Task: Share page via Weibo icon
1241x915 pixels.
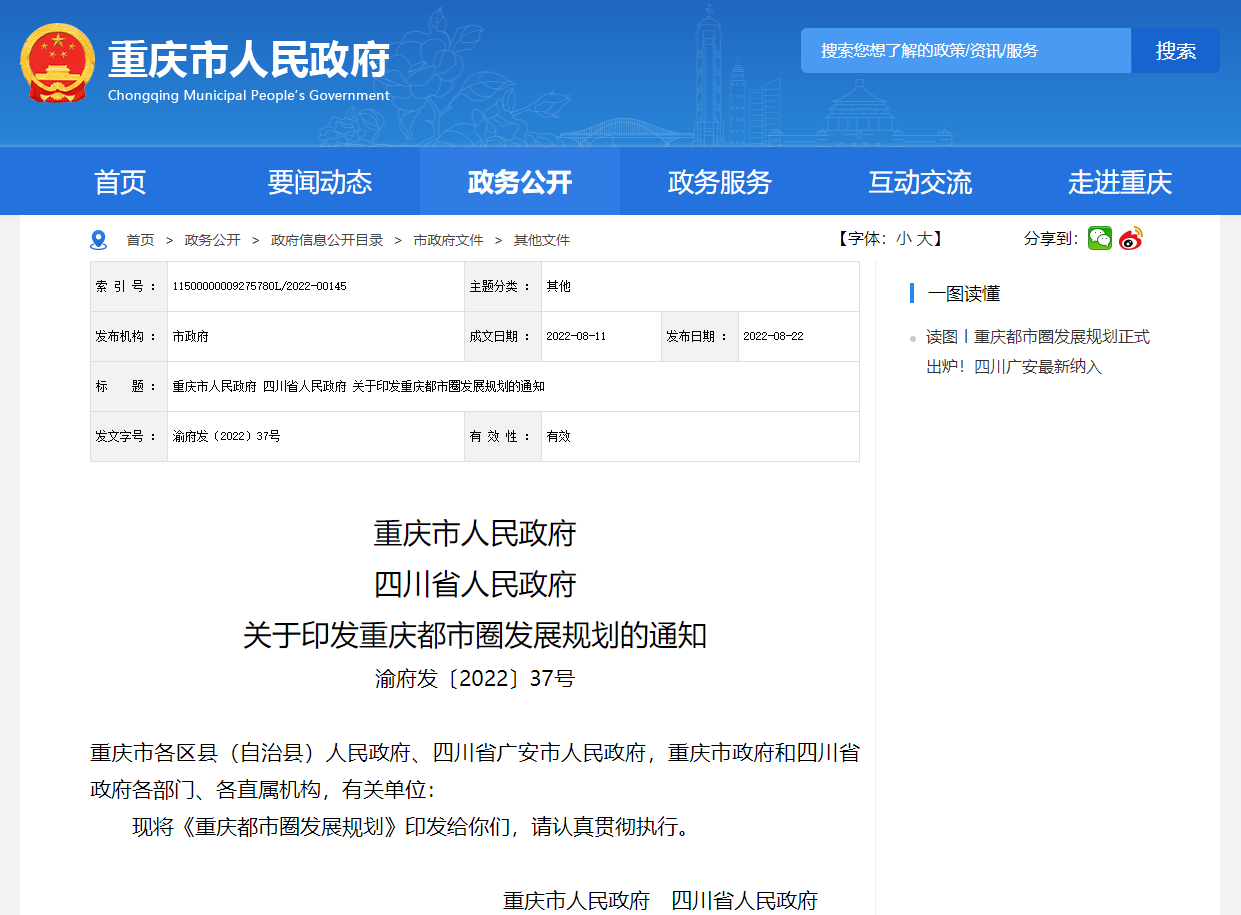Action: pos(1130,238)
